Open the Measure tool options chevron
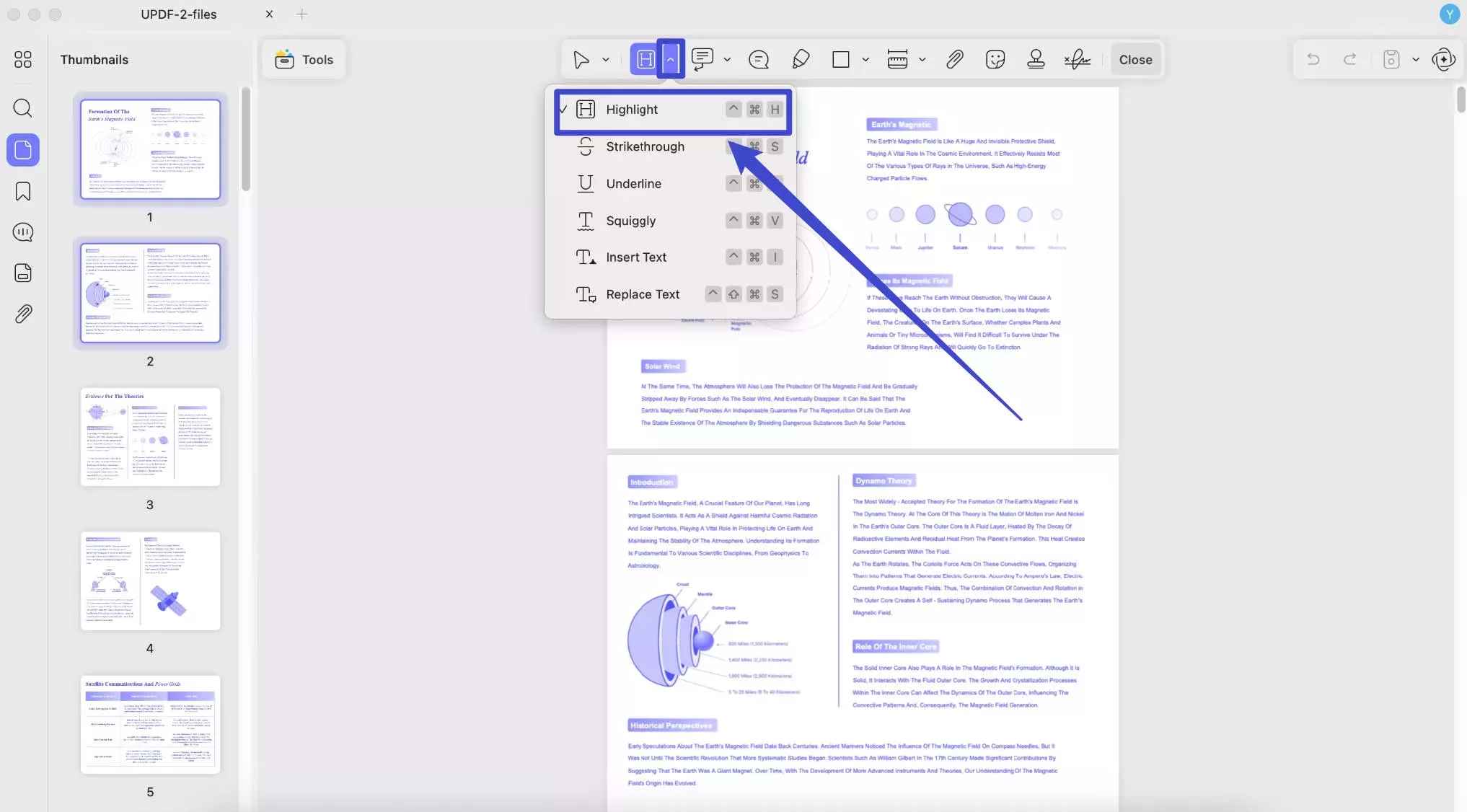The height and width of the screenshot is (812, 1467). [x=922, y=59]
